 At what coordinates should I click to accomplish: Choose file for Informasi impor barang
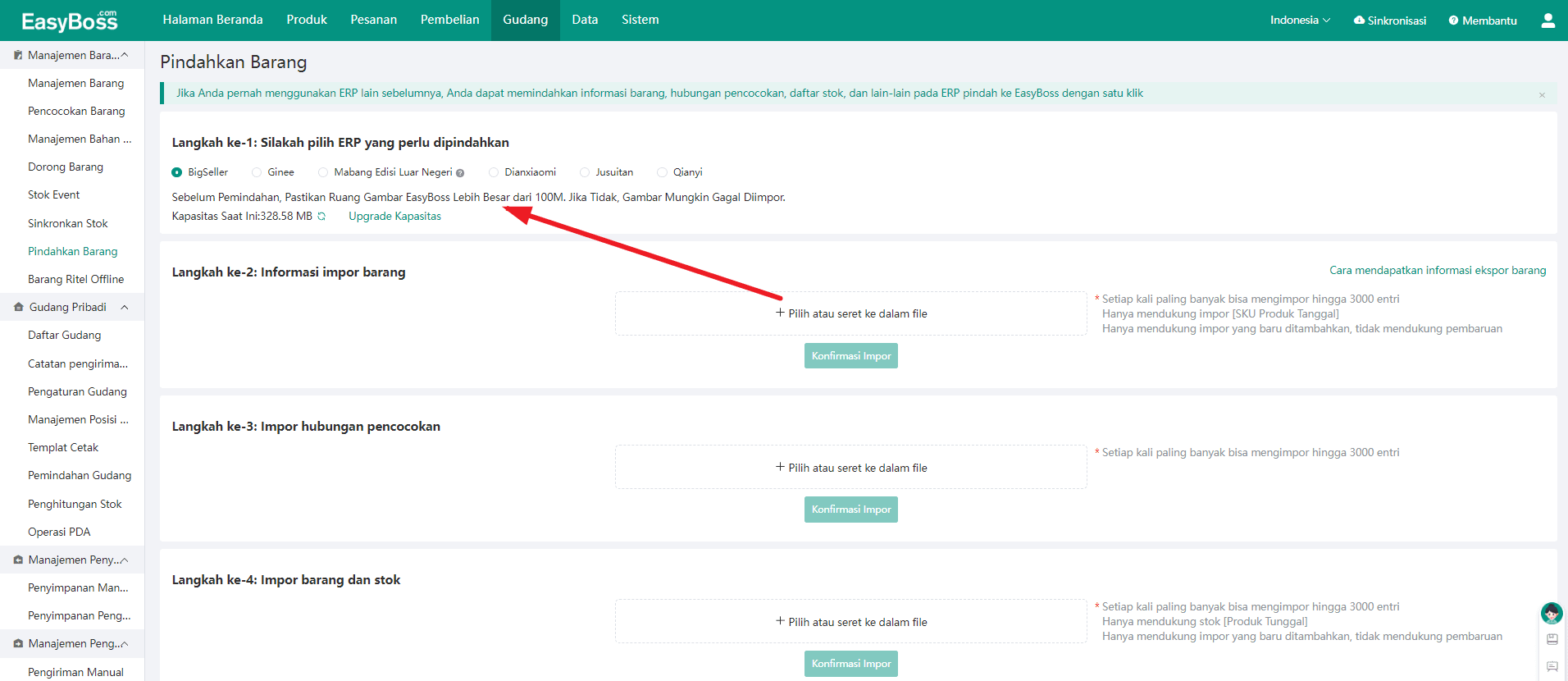[851, 313]
